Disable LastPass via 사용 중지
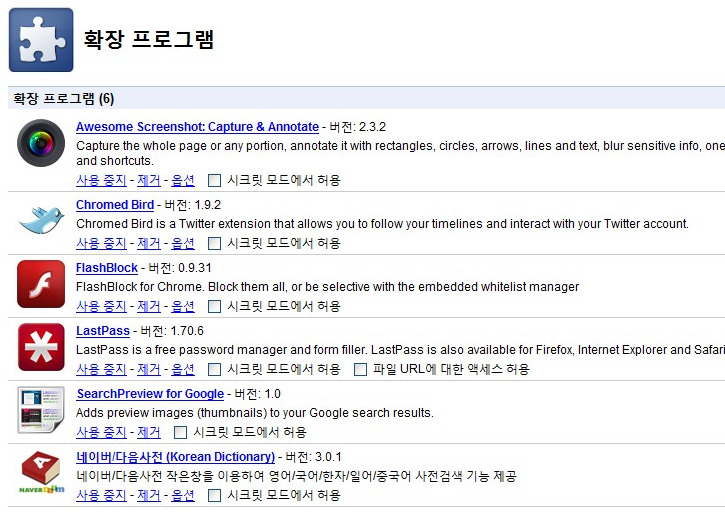This screenshot has height=516, width=725. 101,369
